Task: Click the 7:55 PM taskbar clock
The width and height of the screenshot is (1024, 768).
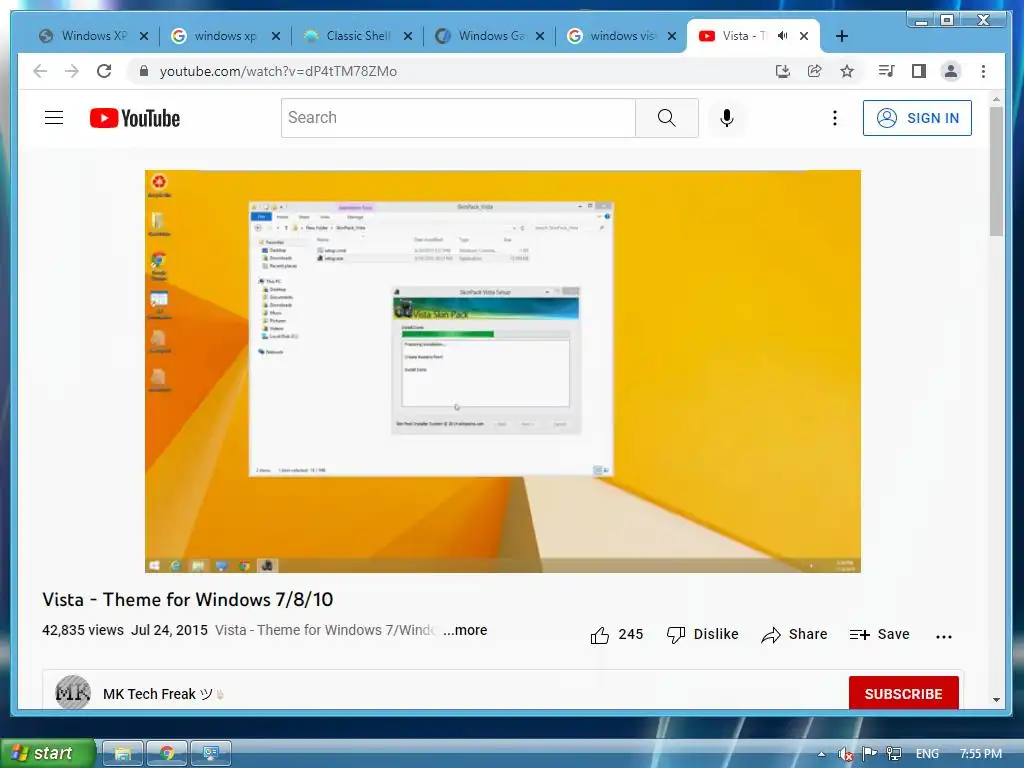Action: (x=981, y=754)
